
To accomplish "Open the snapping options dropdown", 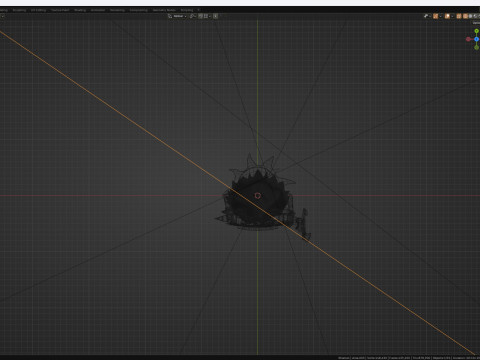I will pos(207,16).
